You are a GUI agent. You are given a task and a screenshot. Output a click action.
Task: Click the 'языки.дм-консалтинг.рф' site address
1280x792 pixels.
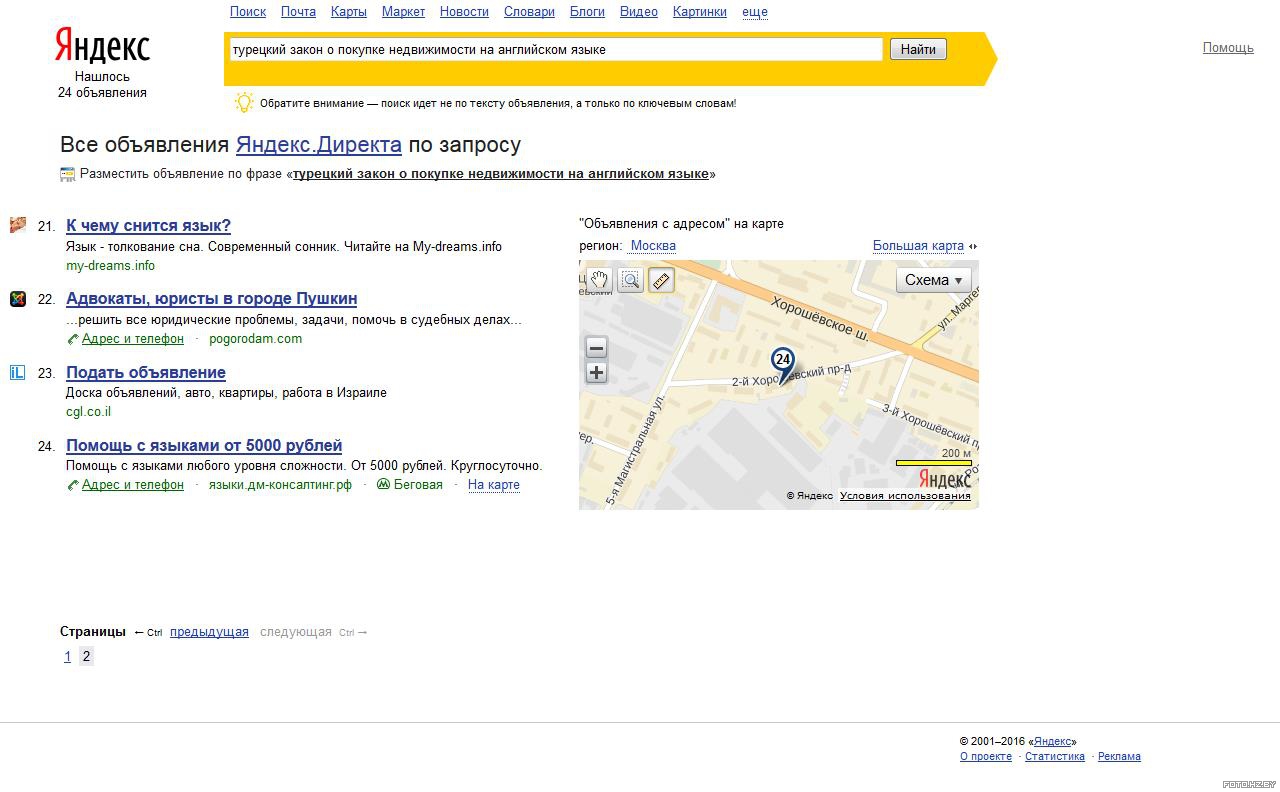(280, 485)
